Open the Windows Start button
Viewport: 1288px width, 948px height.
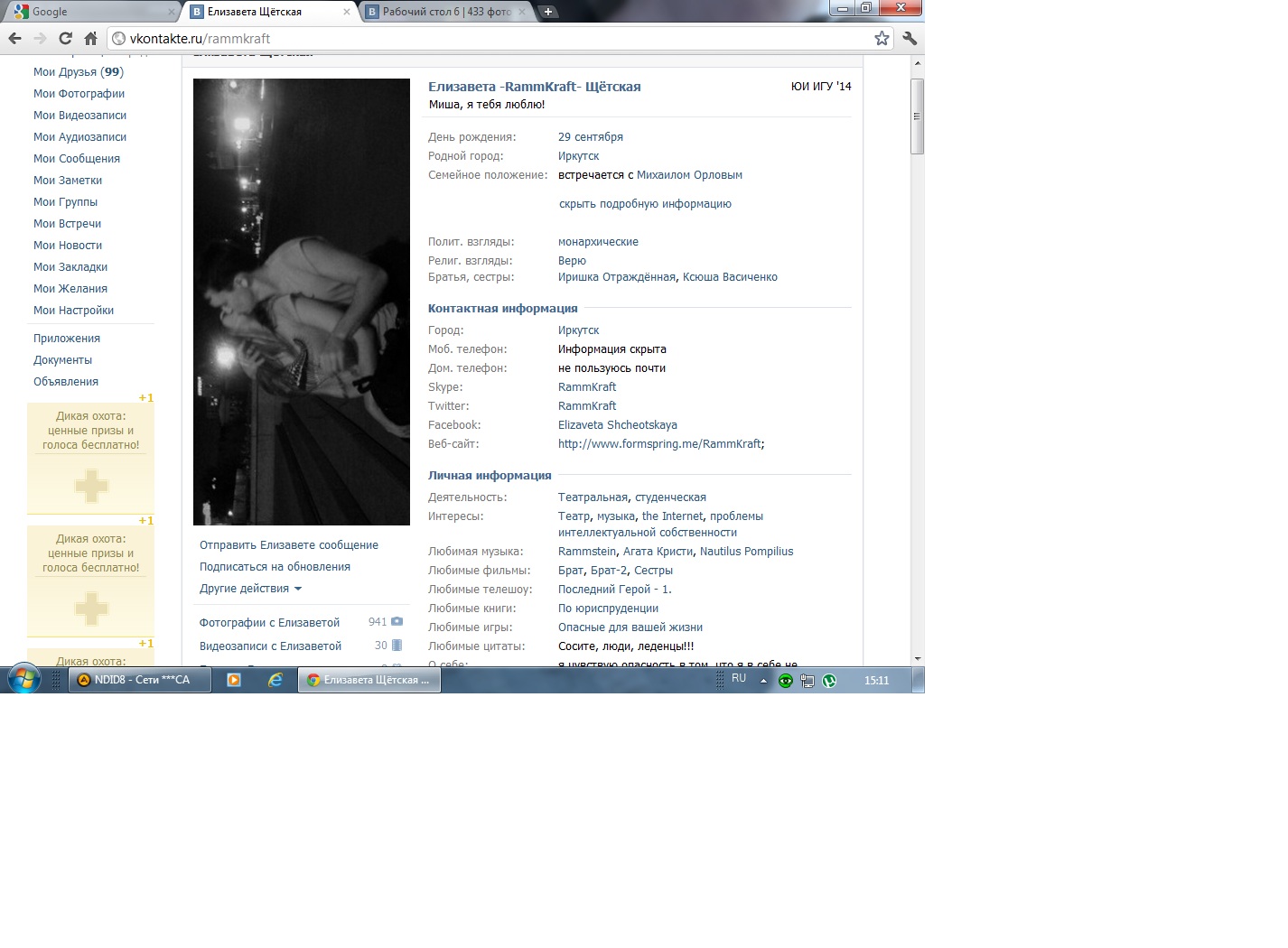click(x=23, y=680)
